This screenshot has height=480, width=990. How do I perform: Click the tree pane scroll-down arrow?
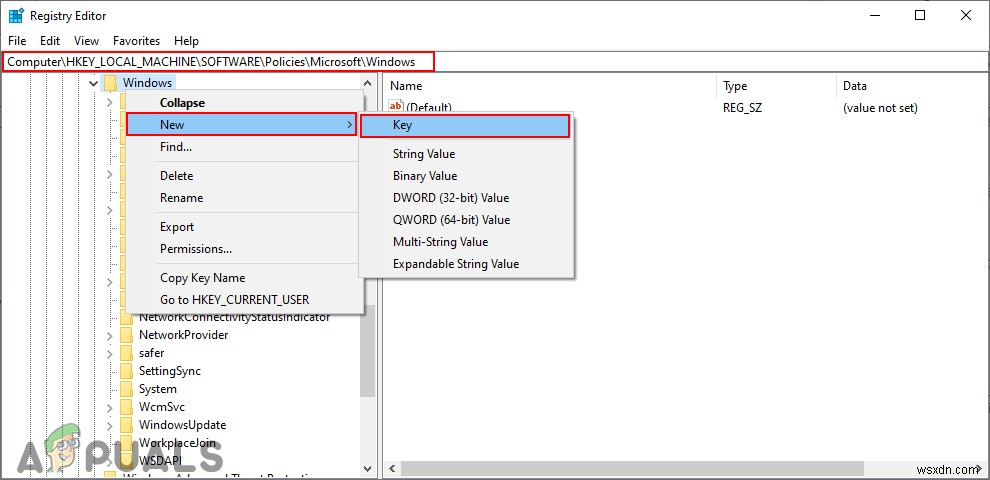point(367,468)
